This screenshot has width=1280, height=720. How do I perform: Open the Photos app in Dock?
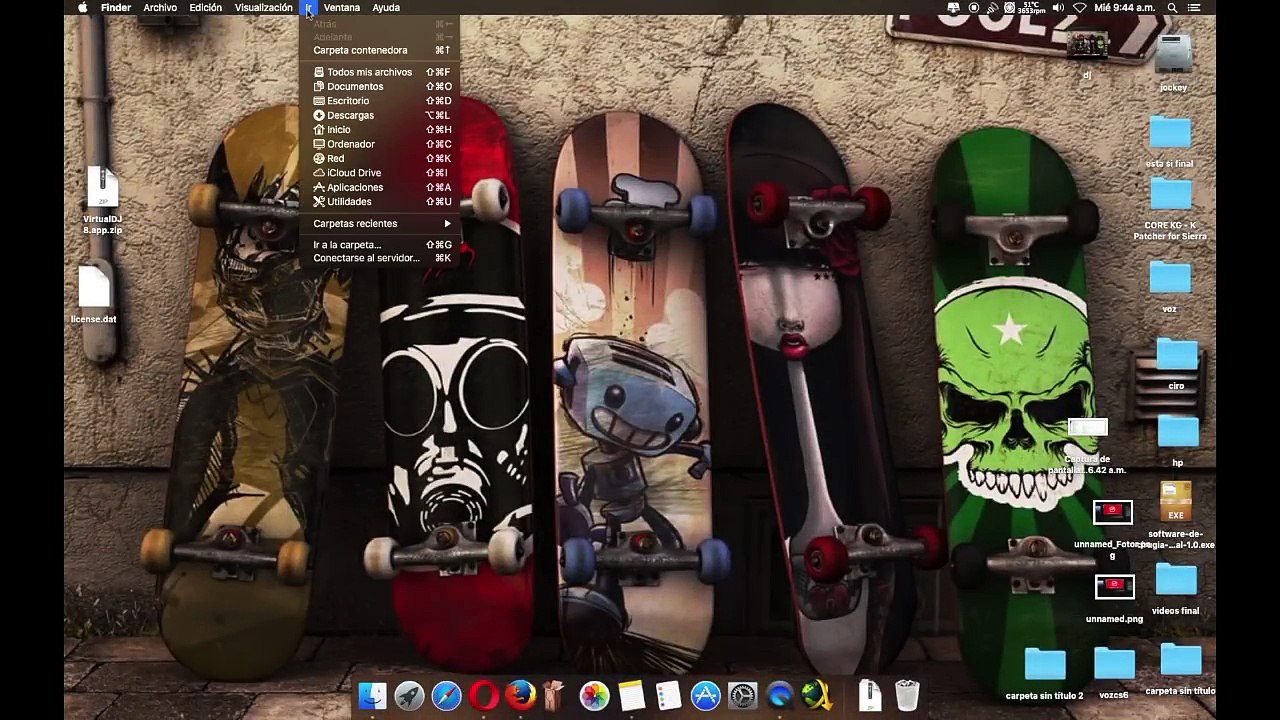(x=594, y=695)
